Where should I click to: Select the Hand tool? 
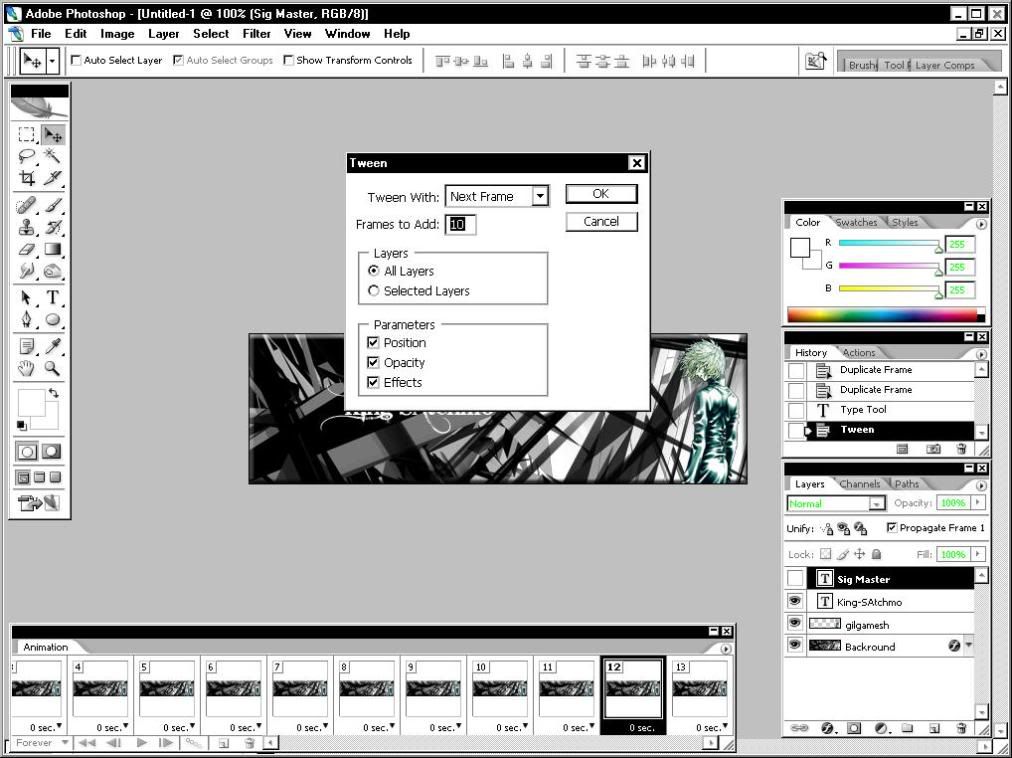pos(26,369)
